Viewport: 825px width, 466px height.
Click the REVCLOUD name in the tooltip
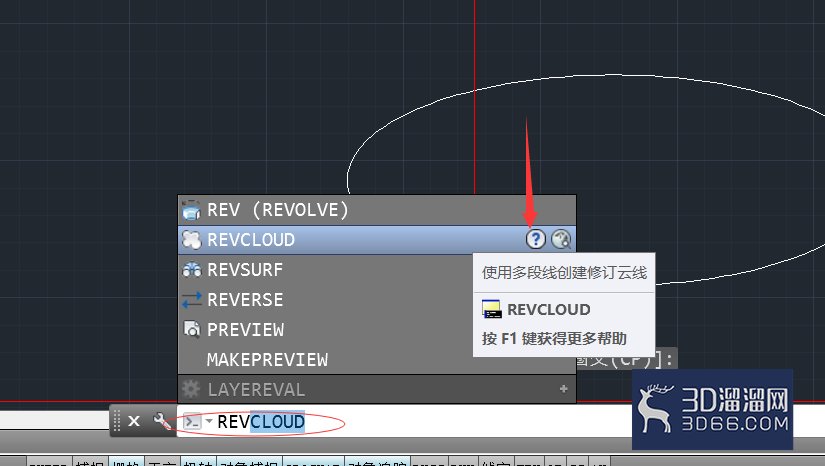549,309
